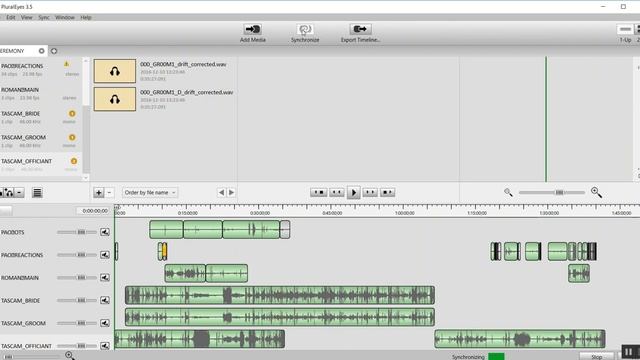Adjust the ROMANBMAIN track volume slider
The height and width of the screenshot is (360, 640).
81,278
